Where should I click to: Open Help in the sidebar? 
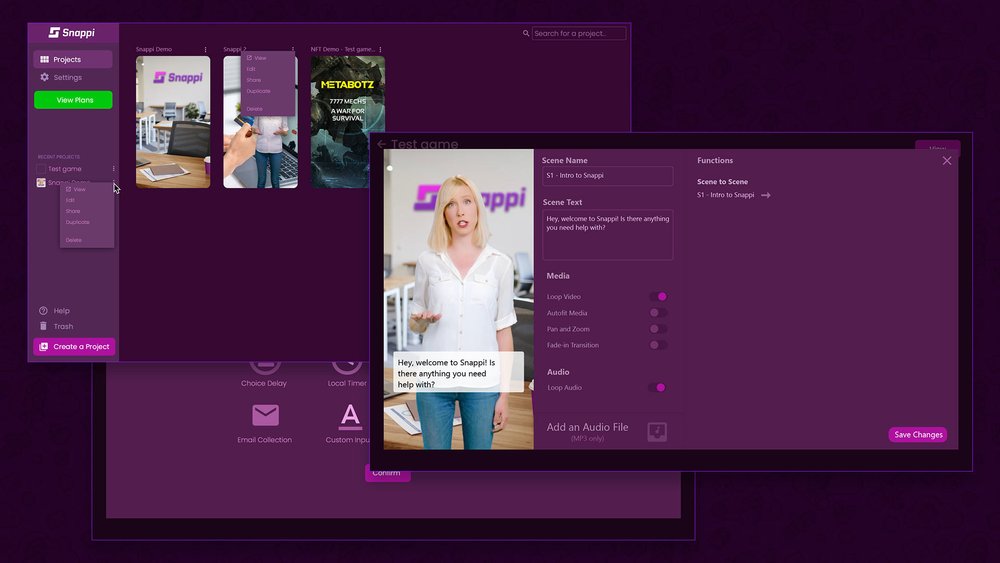[55, 311]
